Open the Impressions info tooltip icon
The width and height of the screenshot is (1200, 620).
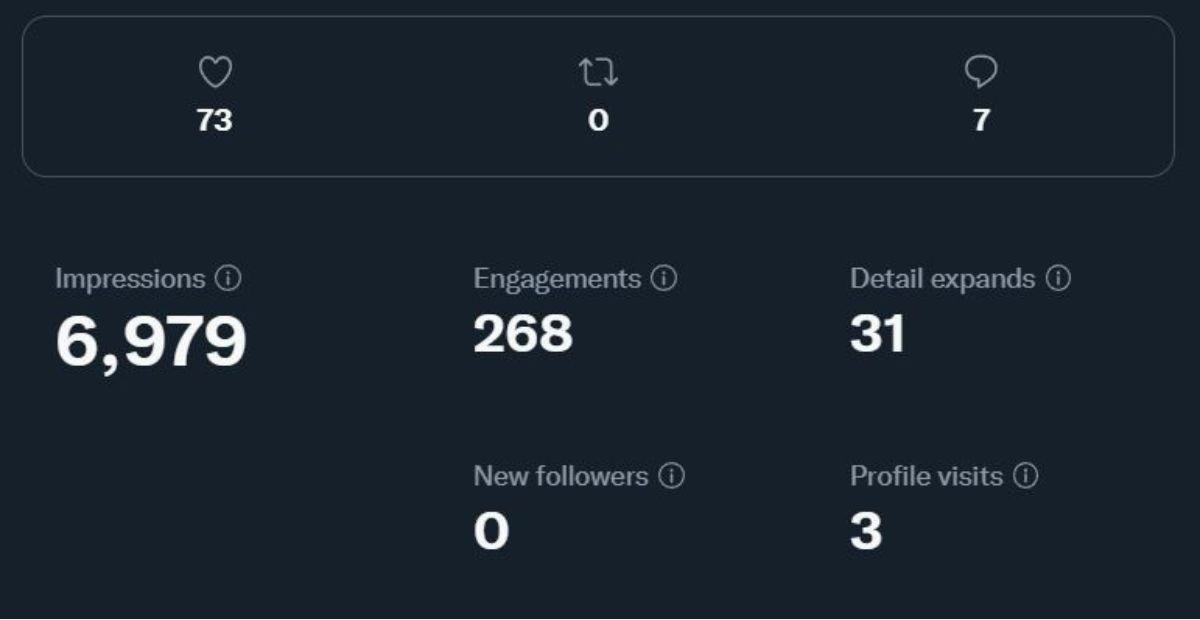(228, 279)
